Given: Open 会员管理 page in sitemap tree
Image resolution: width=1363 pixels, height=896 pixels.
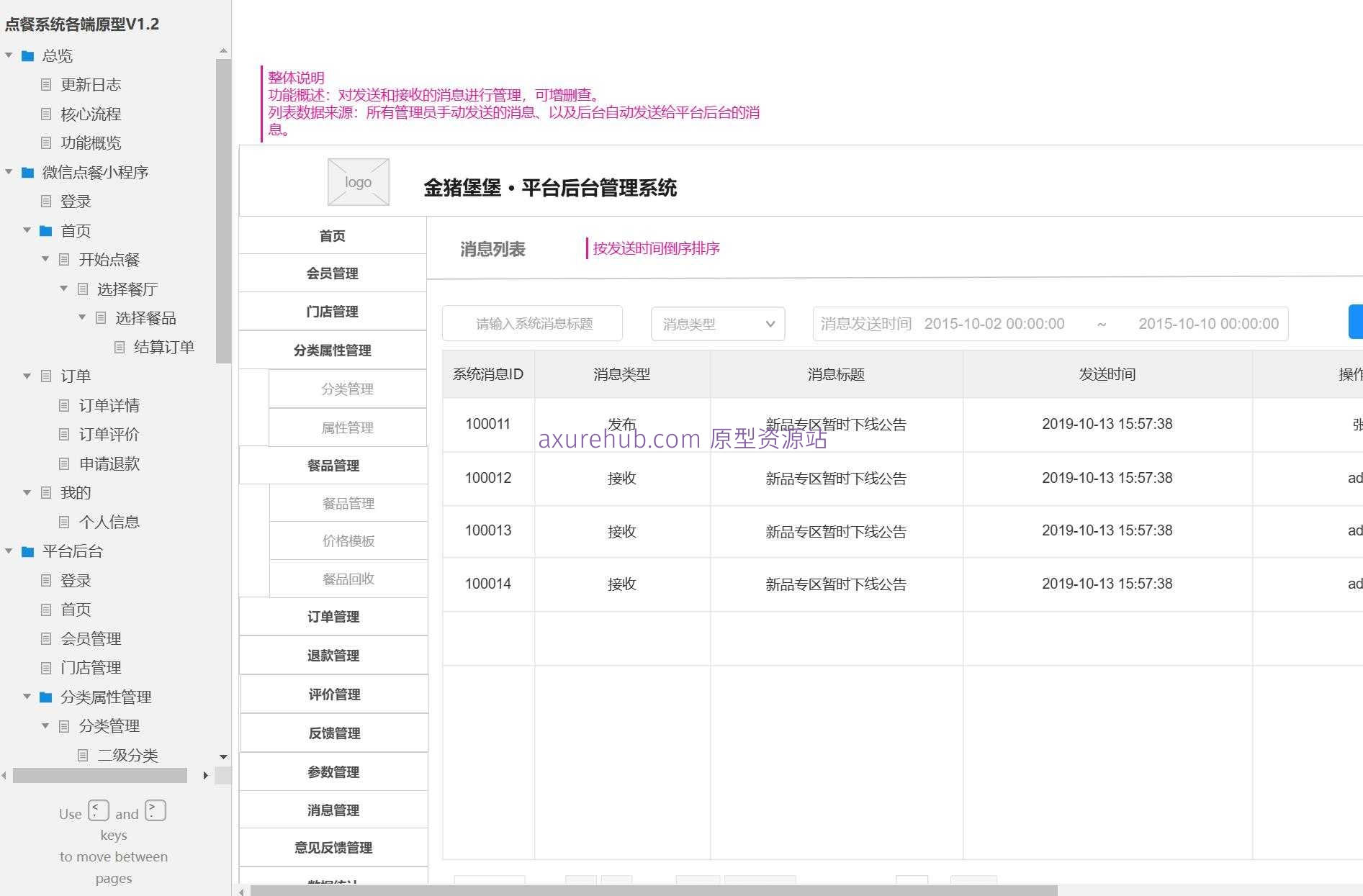Looking at the screenshot, I should click(91, 638).
